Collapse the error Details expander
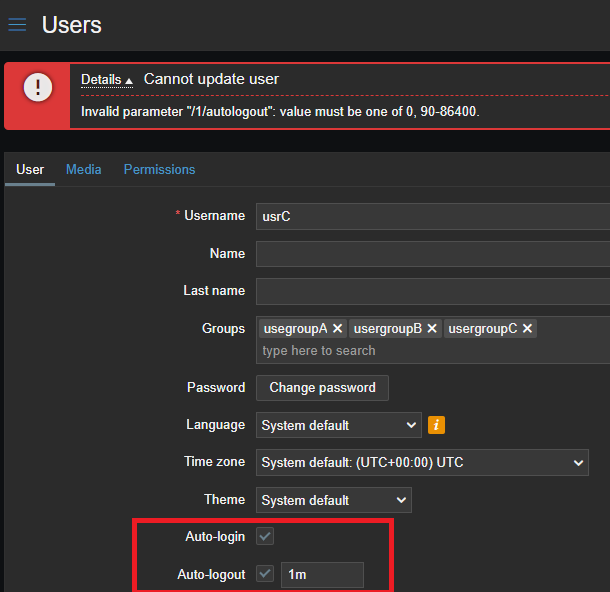 107,80
